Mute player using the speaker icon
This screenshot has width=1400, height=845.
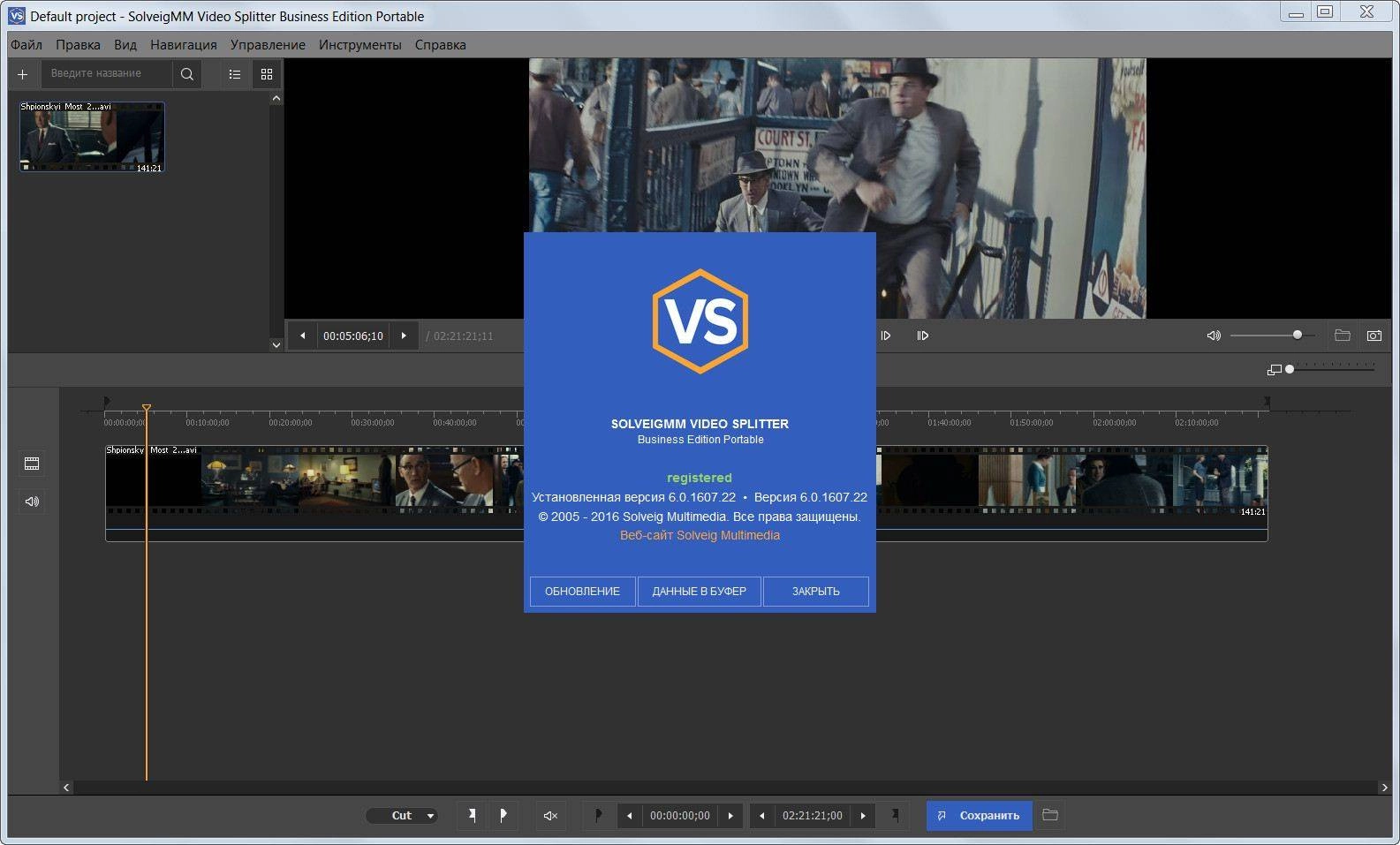click(1214, 336)
